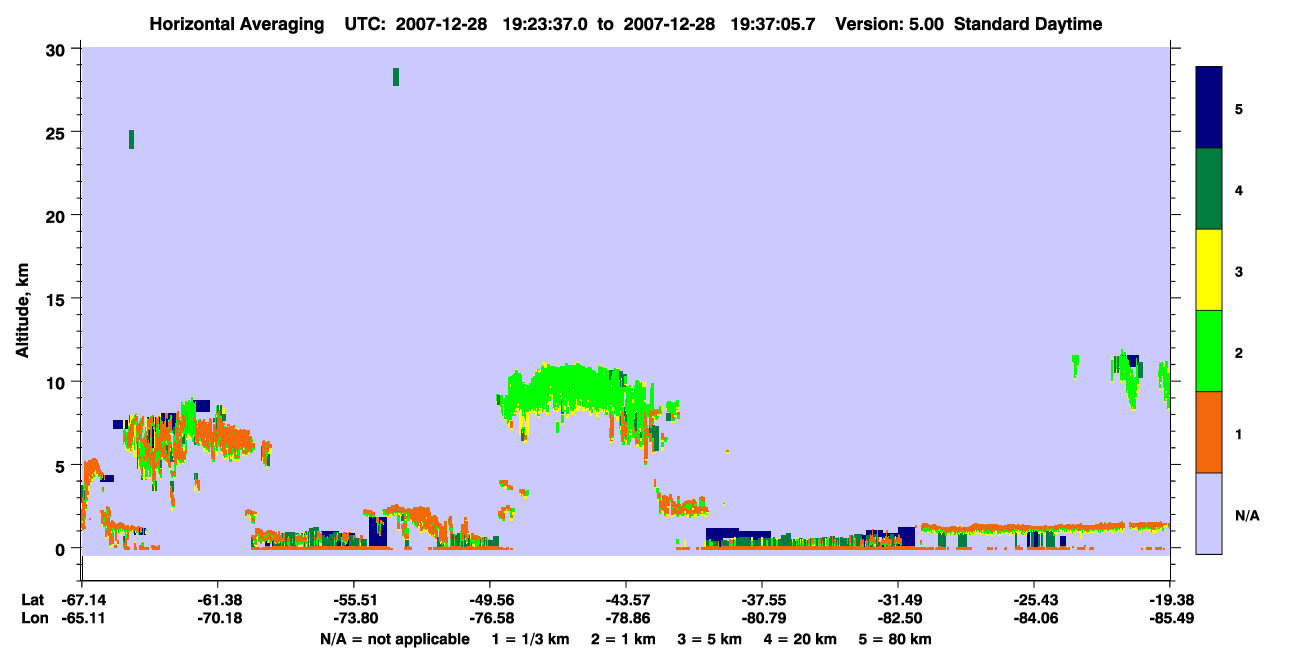Click the orange colorbar segment labeled 1
Image resolution: width=1300 pixels, height=667 pixels.
coord(1209,432)
